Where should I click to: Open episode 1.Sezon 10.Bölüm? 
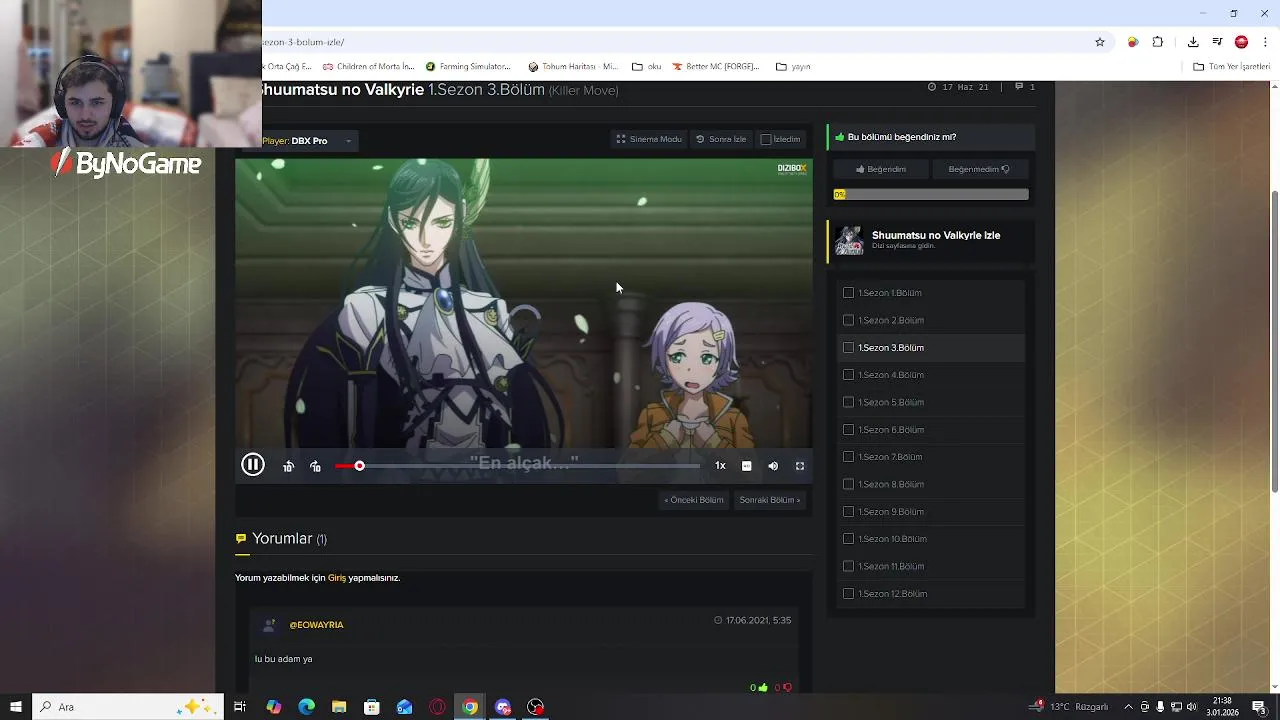coord(893,539)
